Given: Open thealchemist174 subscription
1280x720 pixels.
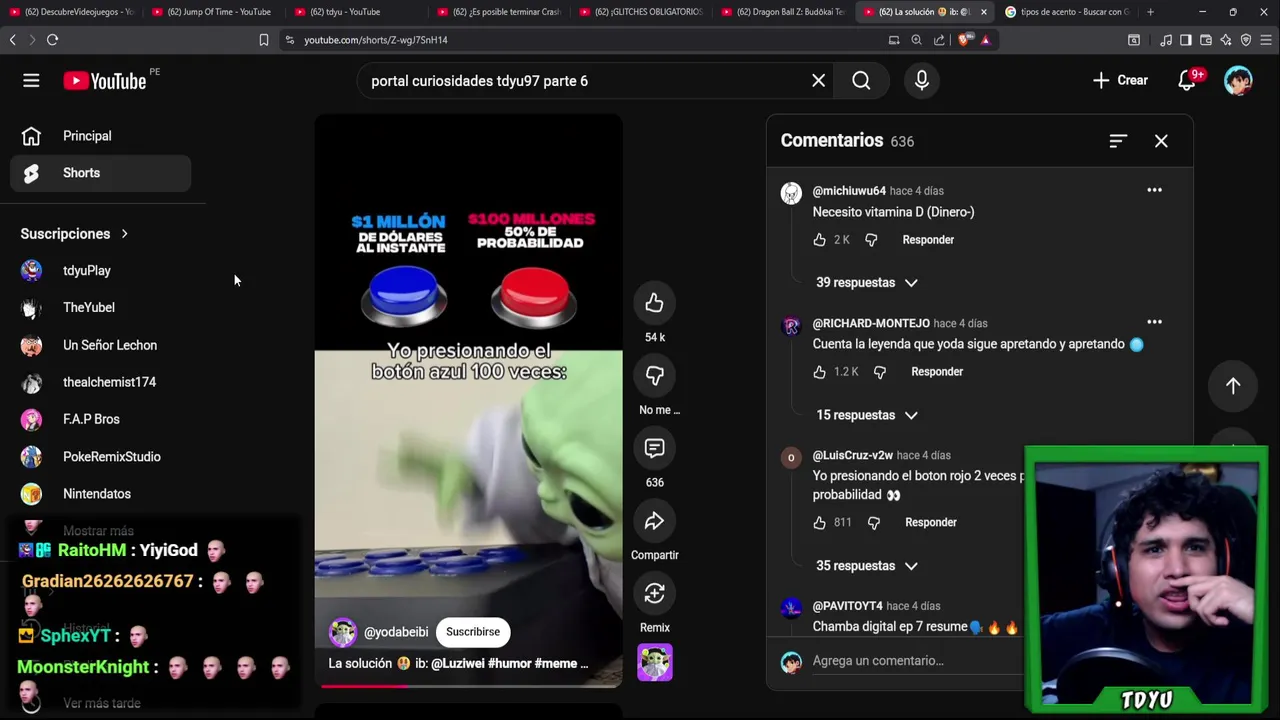Looking at the screenshot, I should tap(100, 382).
